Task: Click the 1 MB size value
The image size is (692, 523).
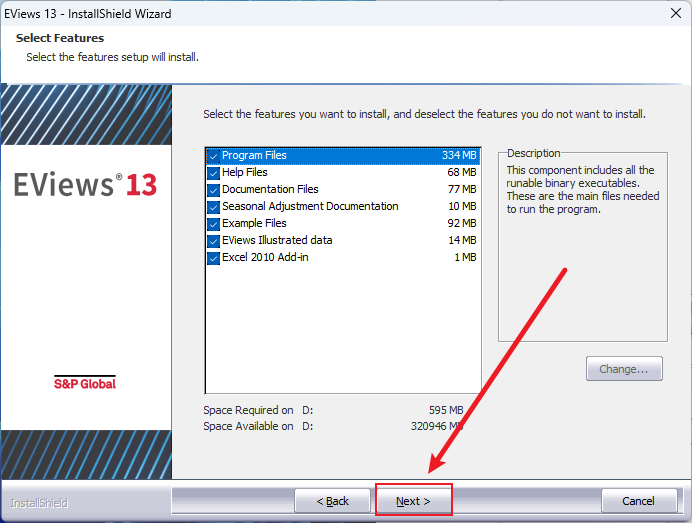Action: click(x=466, y=257)
